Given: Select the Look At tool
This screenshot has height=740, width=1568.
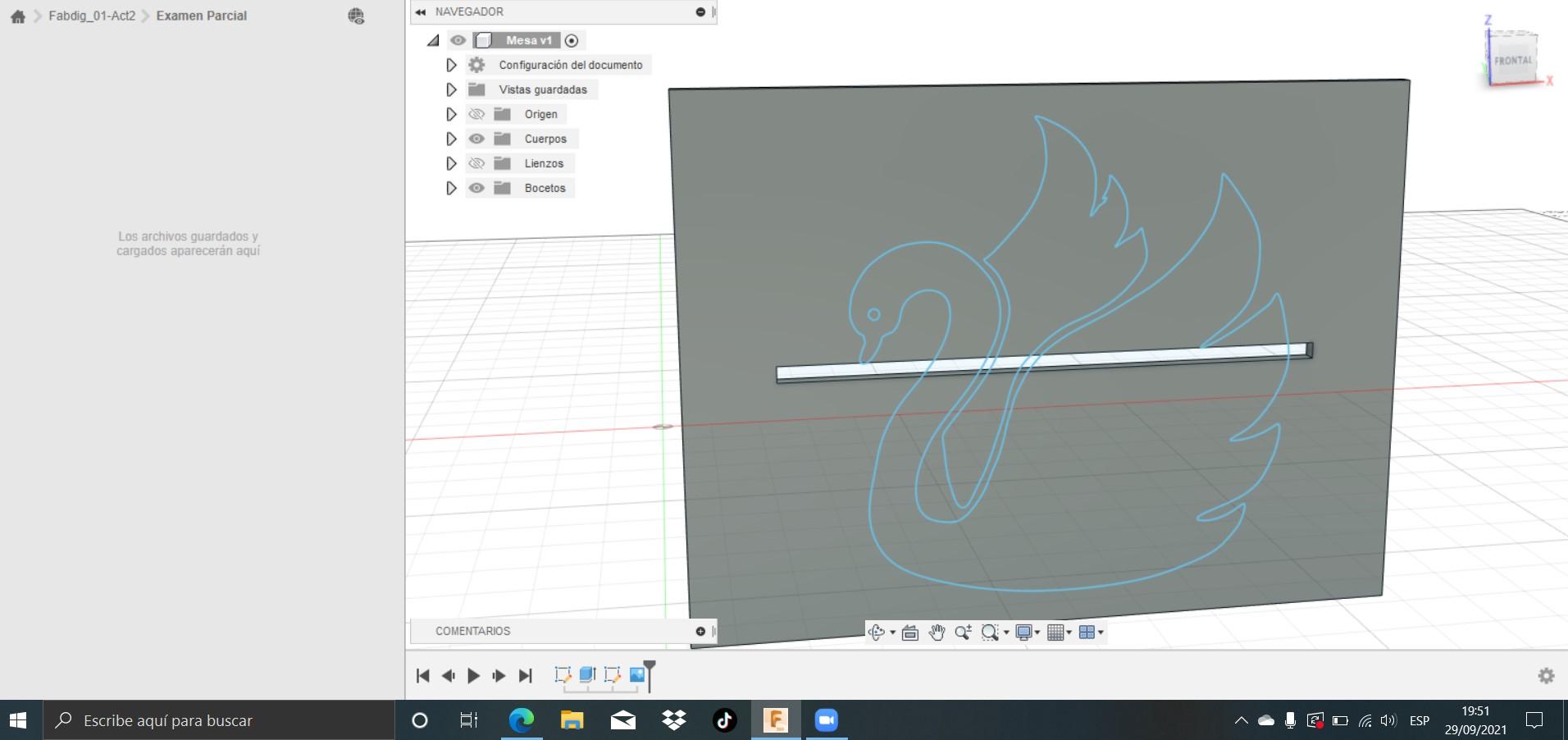Looking at the screenshot, I should tap(910, 633).
